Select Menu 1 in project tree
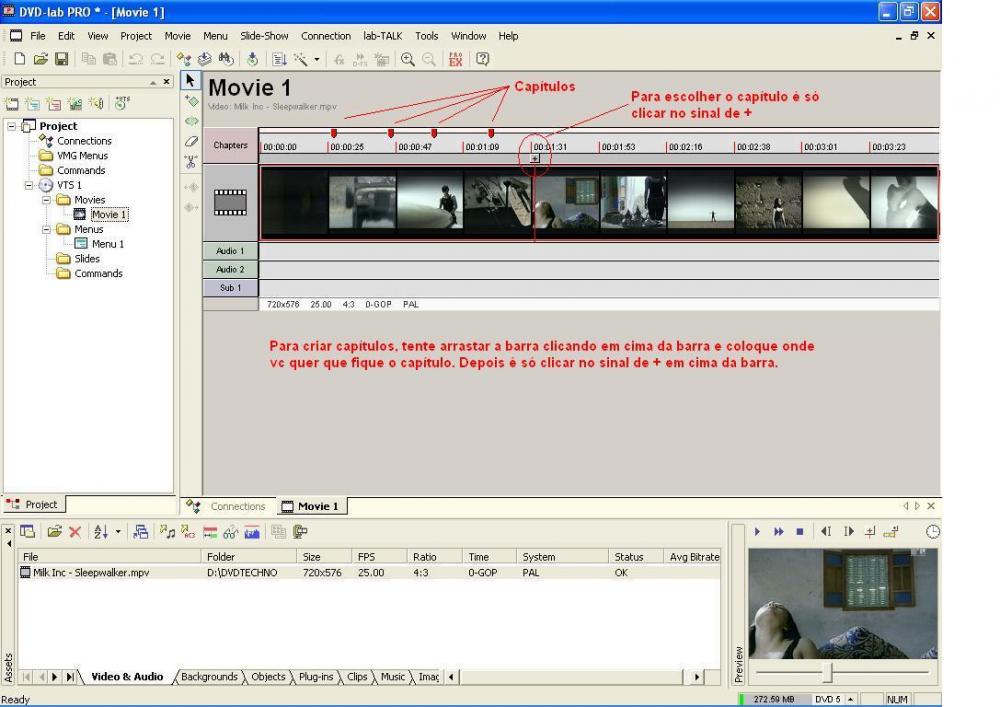The height and width of the screenshot is (707, 1000). (x=108, y=244)
